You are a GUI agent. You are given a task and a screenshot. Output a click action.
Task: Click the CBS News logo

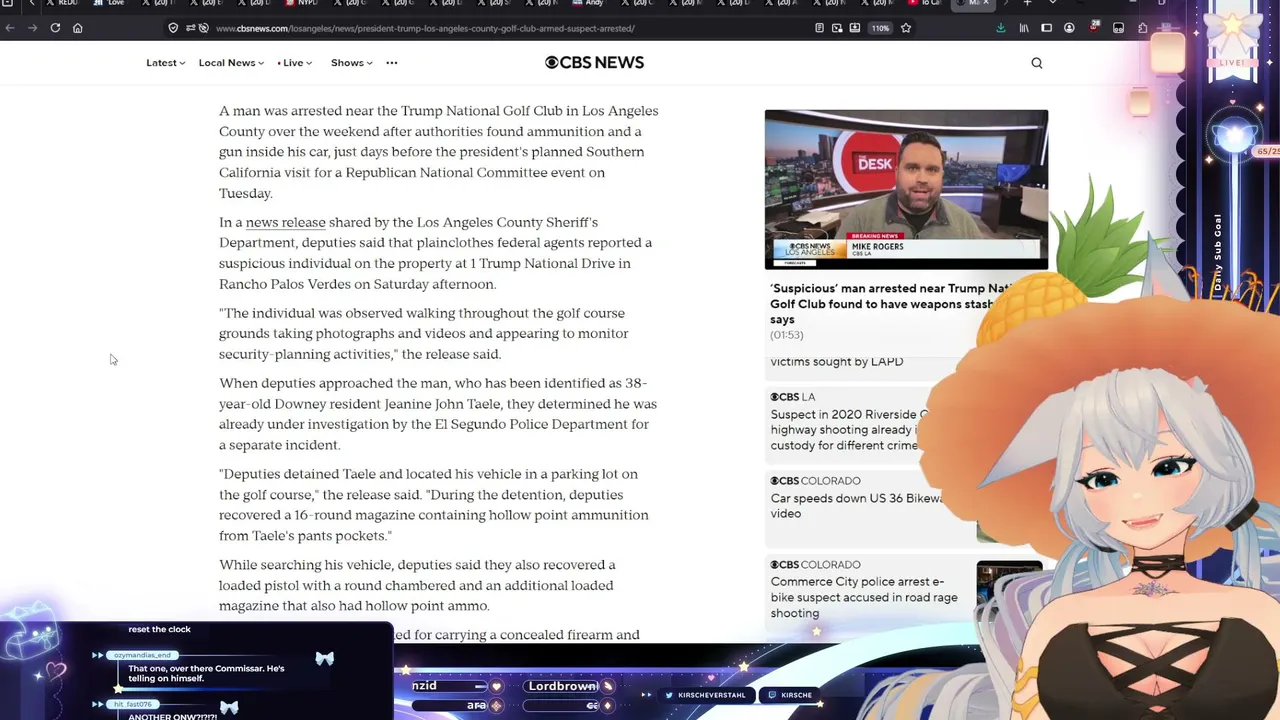click(x=594, y=62)
